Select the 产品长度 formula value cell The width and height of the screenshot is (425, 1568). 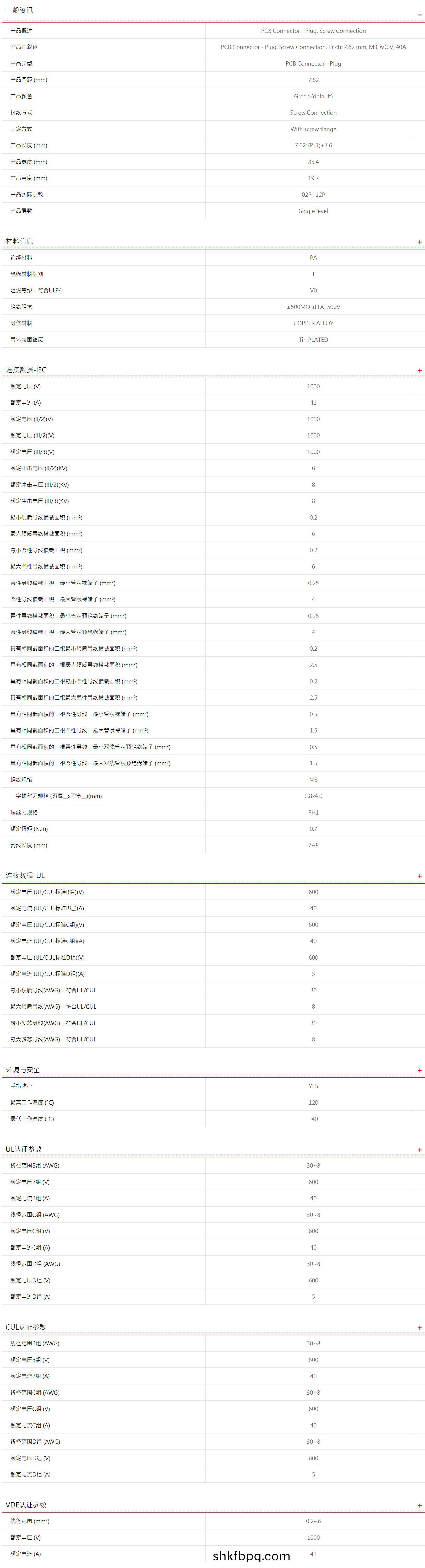[x=313, y=146]
